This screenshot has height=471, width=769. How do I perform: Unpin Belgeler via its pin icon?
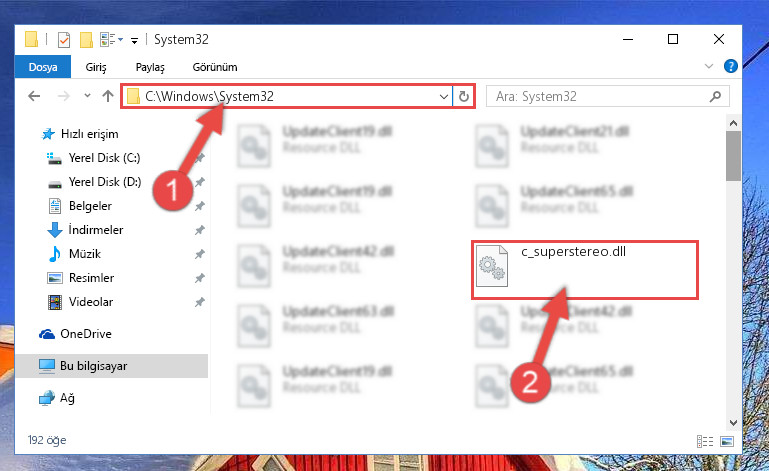(199, 206)
